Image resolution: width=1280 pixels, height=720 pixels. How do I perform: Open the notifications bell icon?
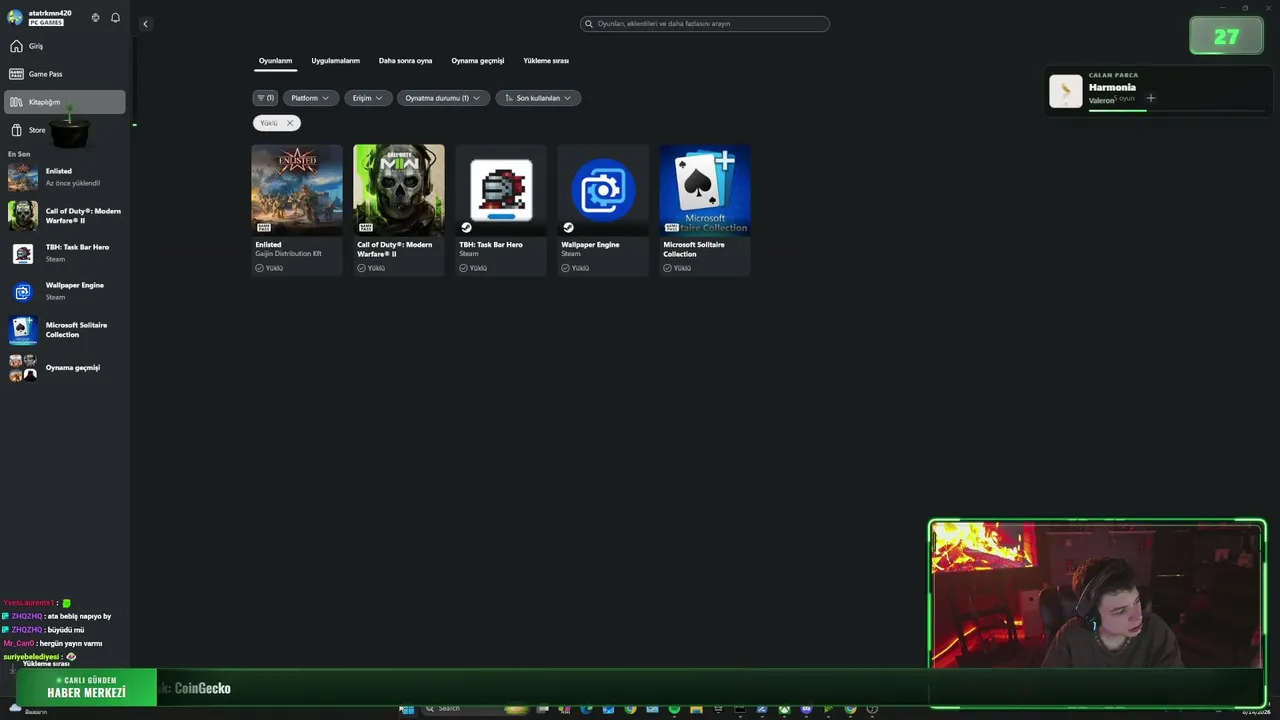(115, 18)
